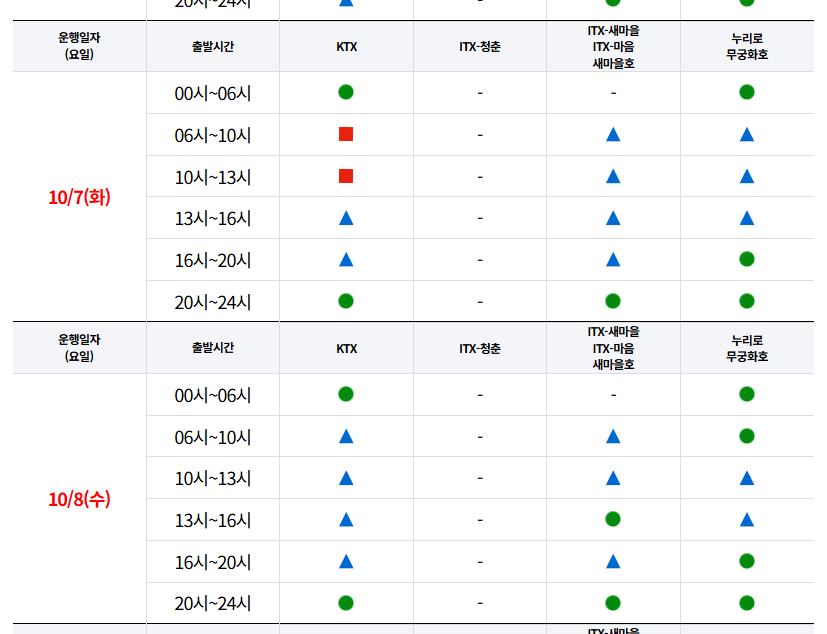Click green circle for 10/7 무궁화호 00시~06시

click(747, 92)
